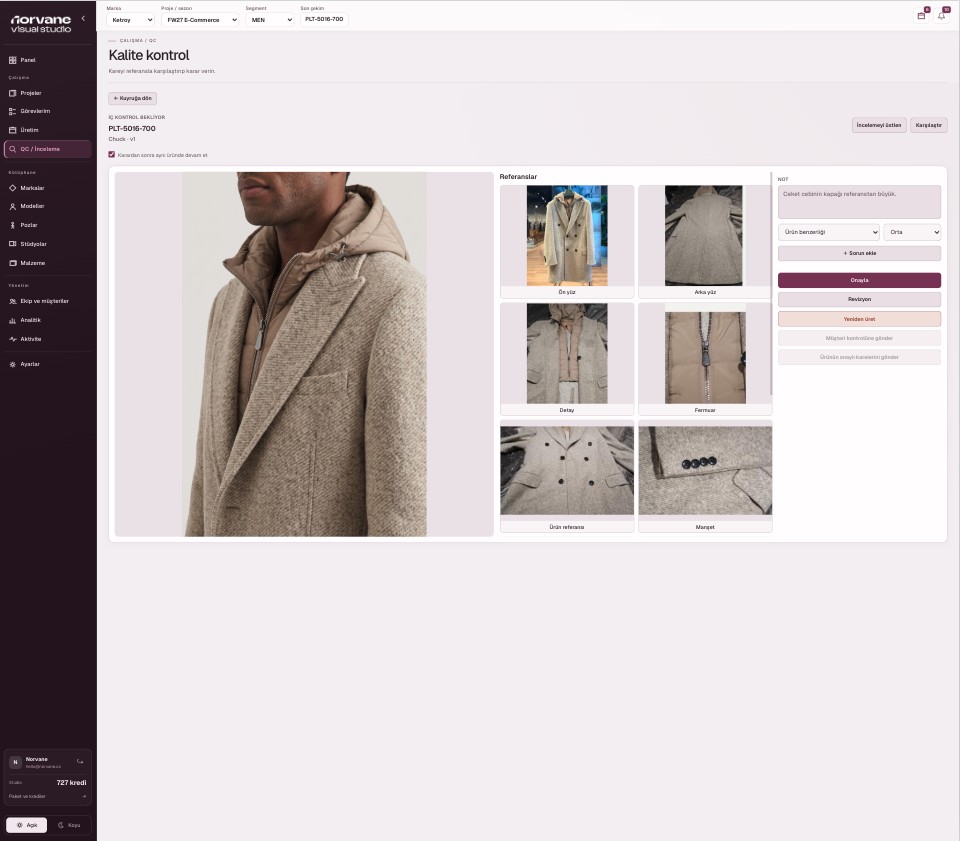
Task: Click the Panel grid icon in sidebar
Action: [x=12, y=60]
